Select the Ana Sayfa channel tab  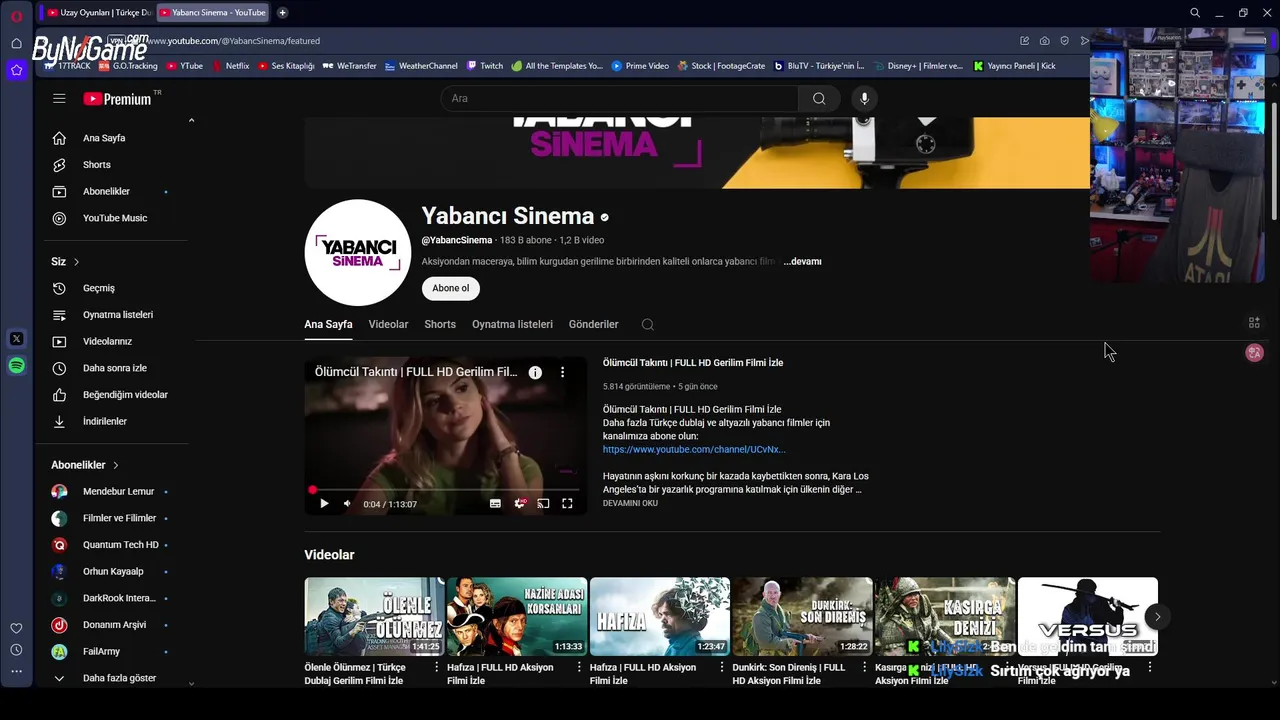[328, 324]
